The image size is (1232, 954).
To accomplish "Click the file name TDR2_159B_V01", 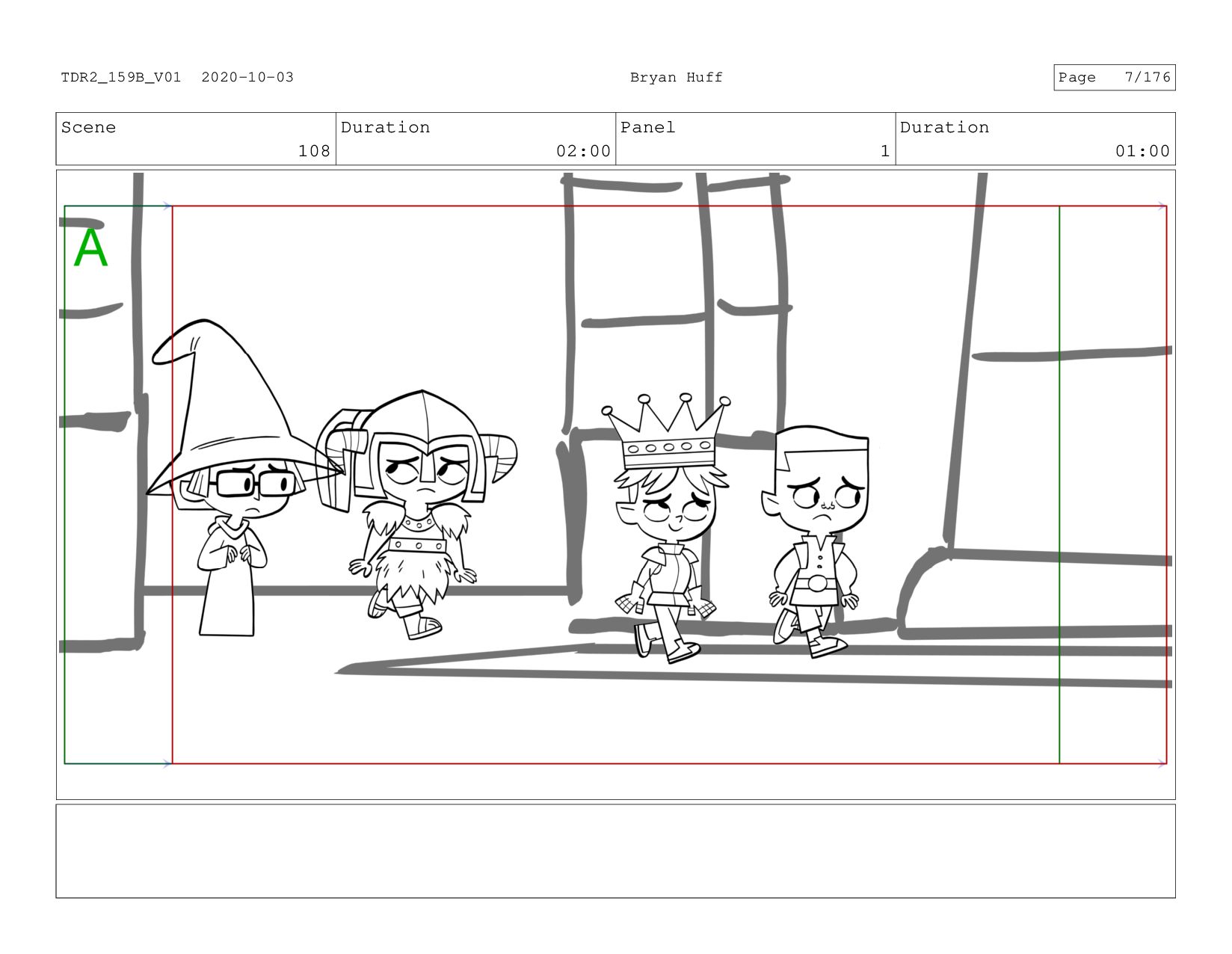I will 120,77.
